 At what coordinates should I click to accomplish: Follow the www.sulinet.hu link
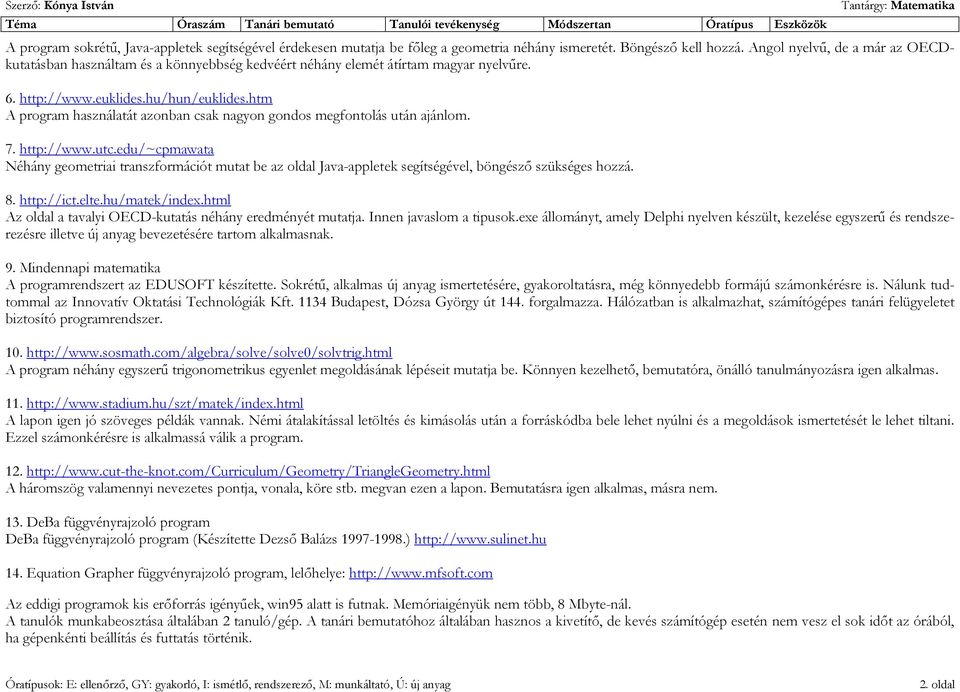point(480,540)
